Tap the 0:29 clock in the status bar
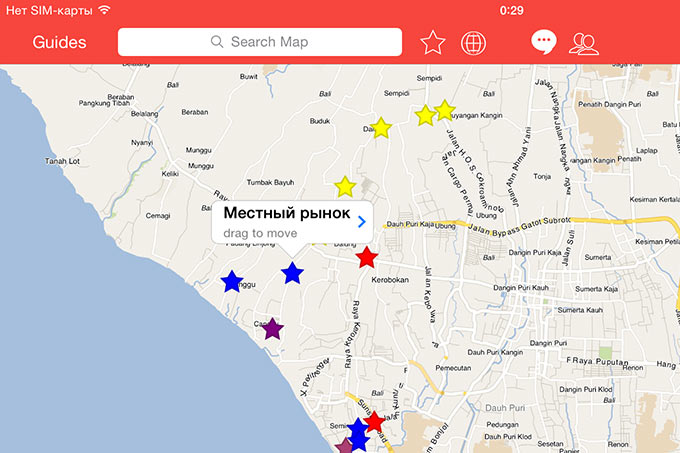Viewport: 680px width, 453px height. pyautogui.click(x=511, y=10)
